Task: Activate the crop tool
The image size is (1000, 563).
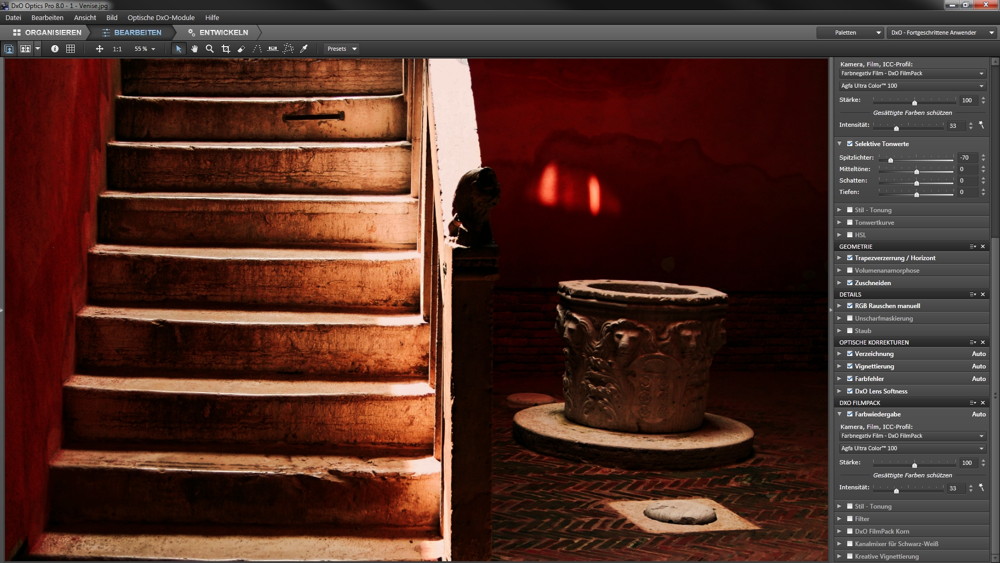Action: (x=225, y=48)
